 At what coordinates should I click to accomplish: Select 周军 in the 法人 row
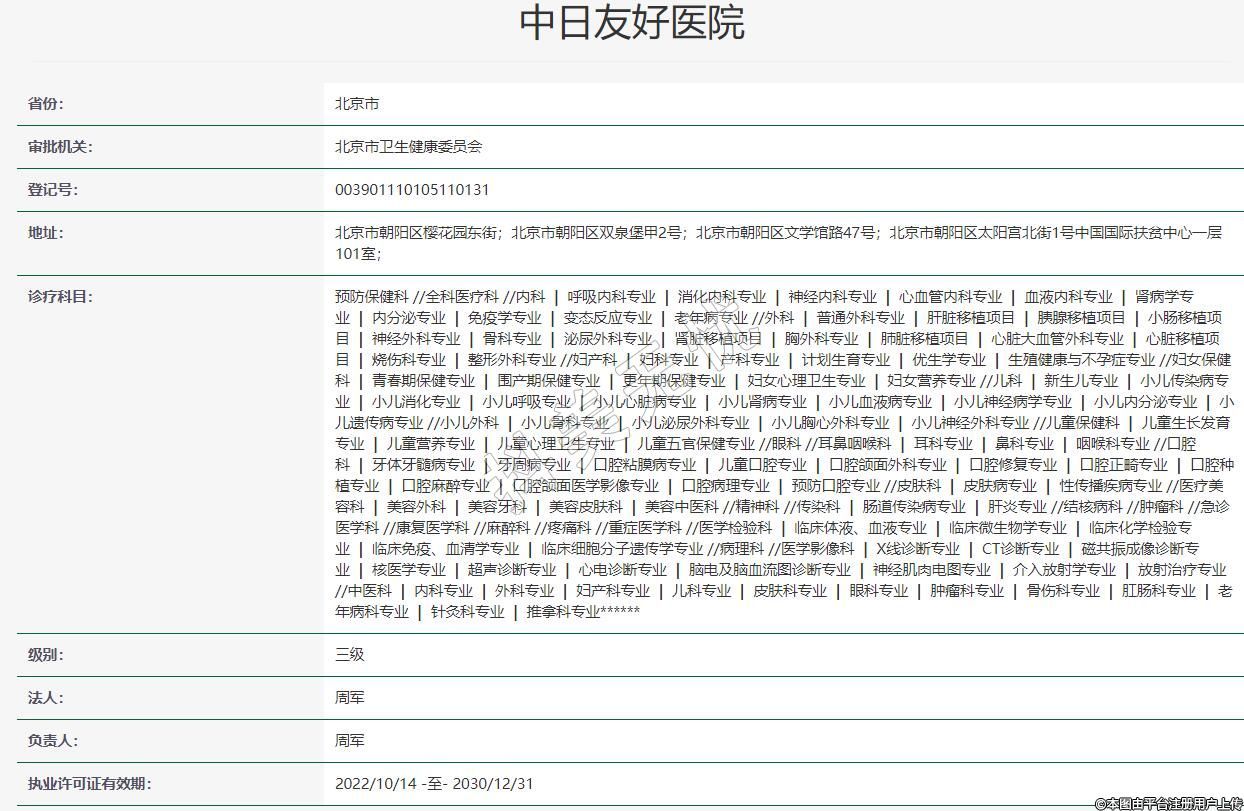(x=350, y=698)
